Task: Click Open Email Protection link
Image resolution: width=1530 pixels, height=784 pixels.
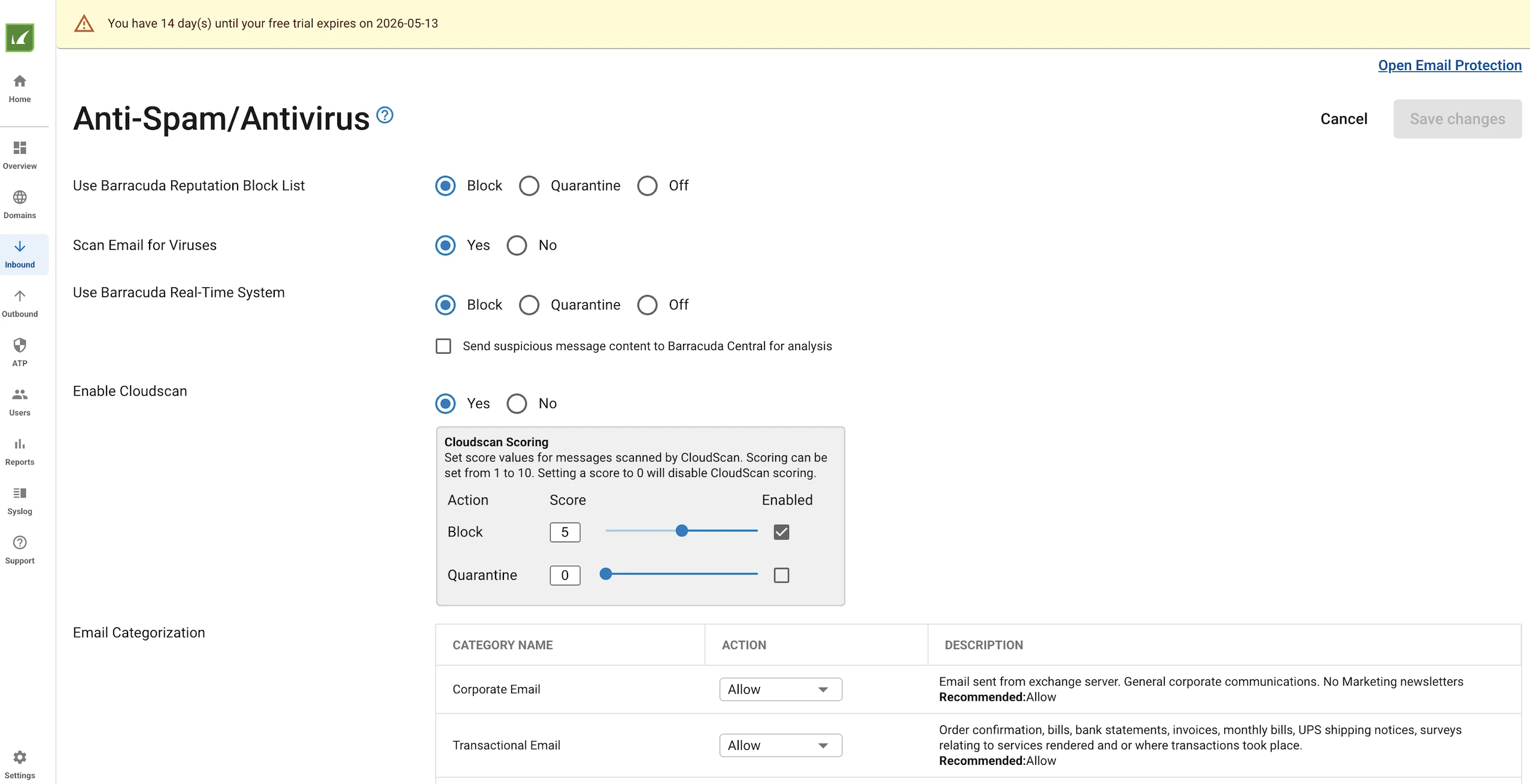Action: click(x=1450, y=65)
